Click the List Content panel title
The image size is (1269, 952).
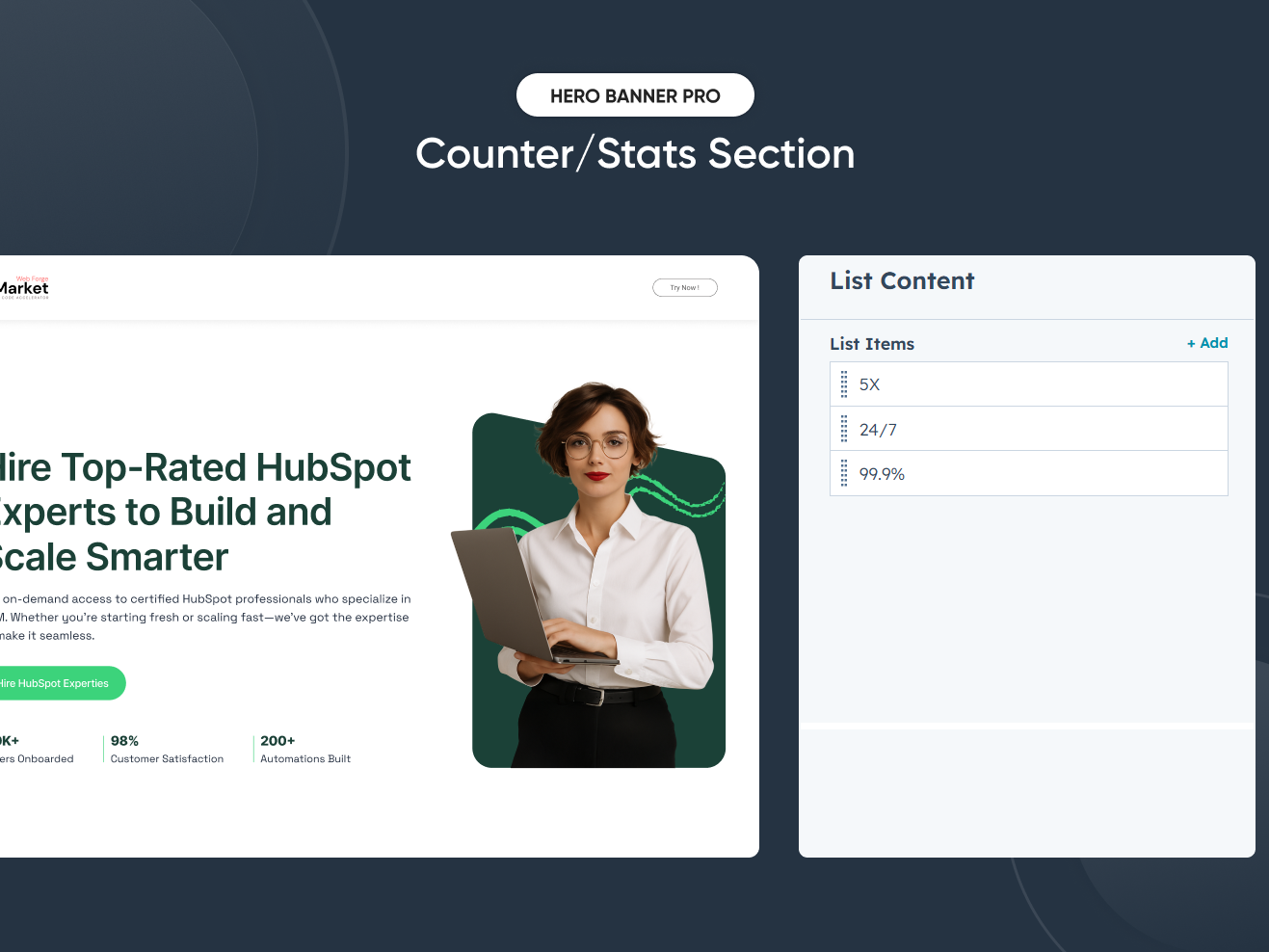[x=902, y=280]
